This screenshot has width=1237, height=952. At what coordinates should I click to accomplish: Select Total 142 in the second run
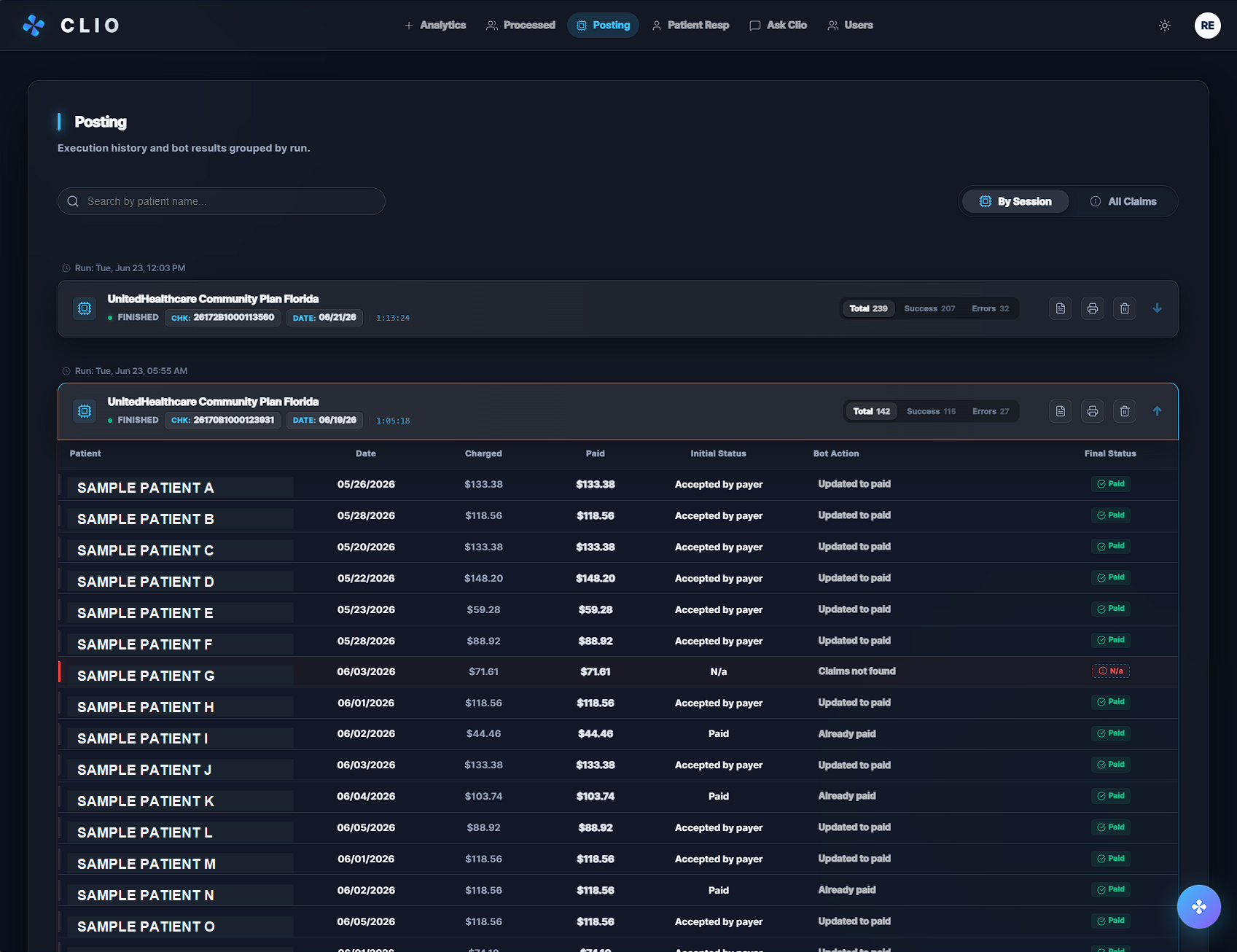point(872,411)
